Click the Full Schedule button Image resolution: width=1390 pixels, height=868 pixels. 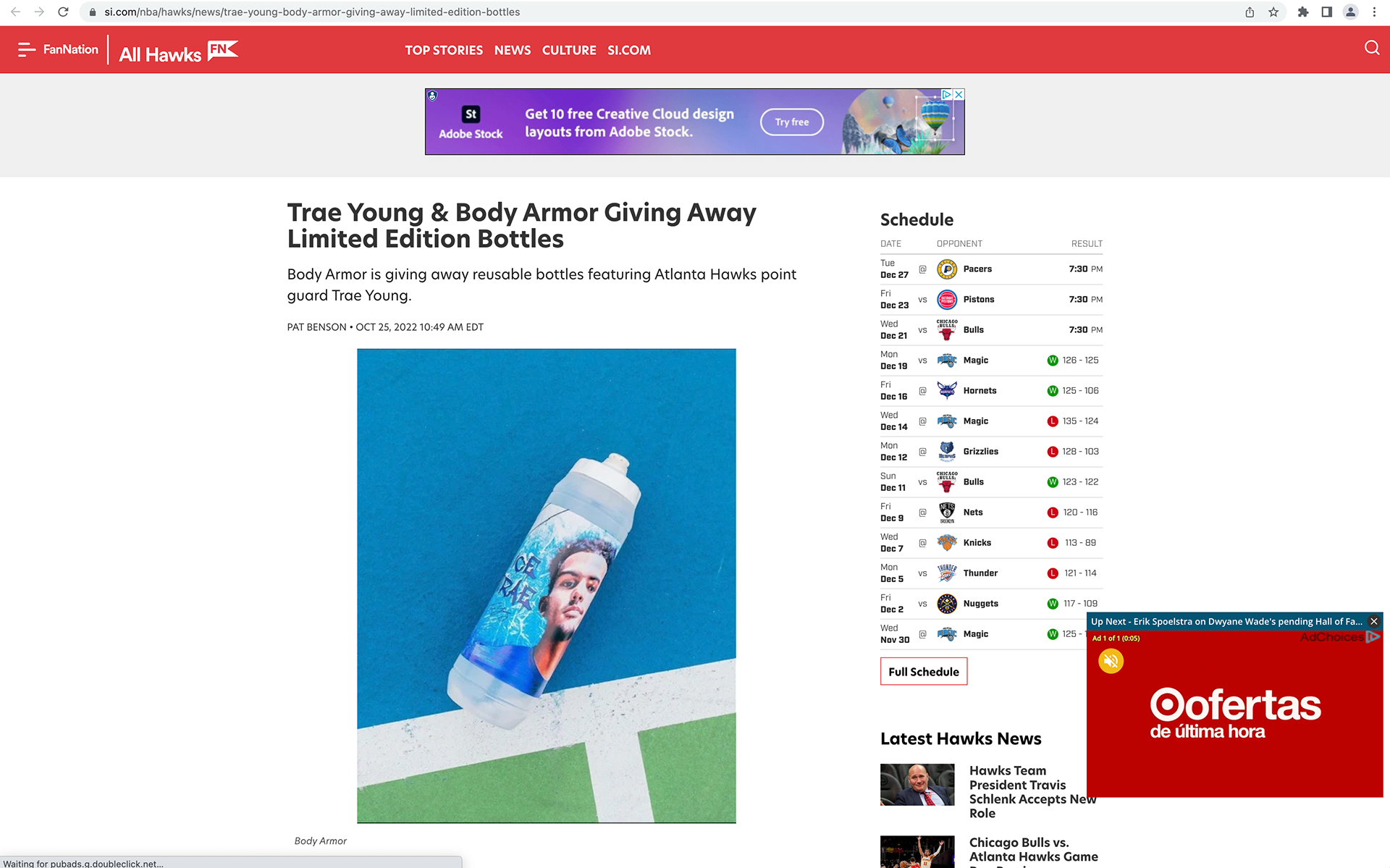click(x=924, y=671)
